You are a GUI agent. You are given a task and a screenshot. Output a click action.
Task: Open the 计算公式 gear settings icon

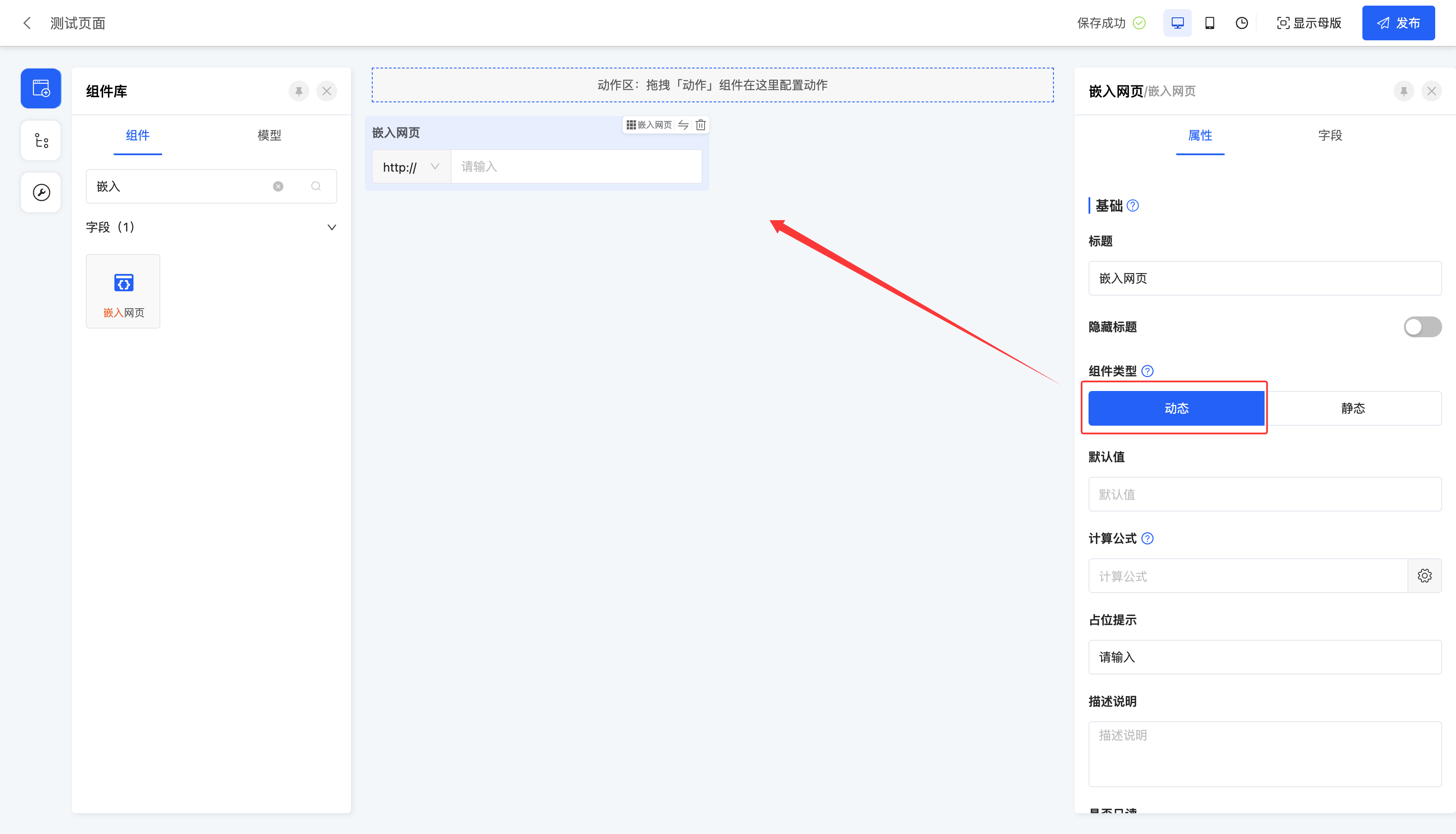pos(1424,576)
